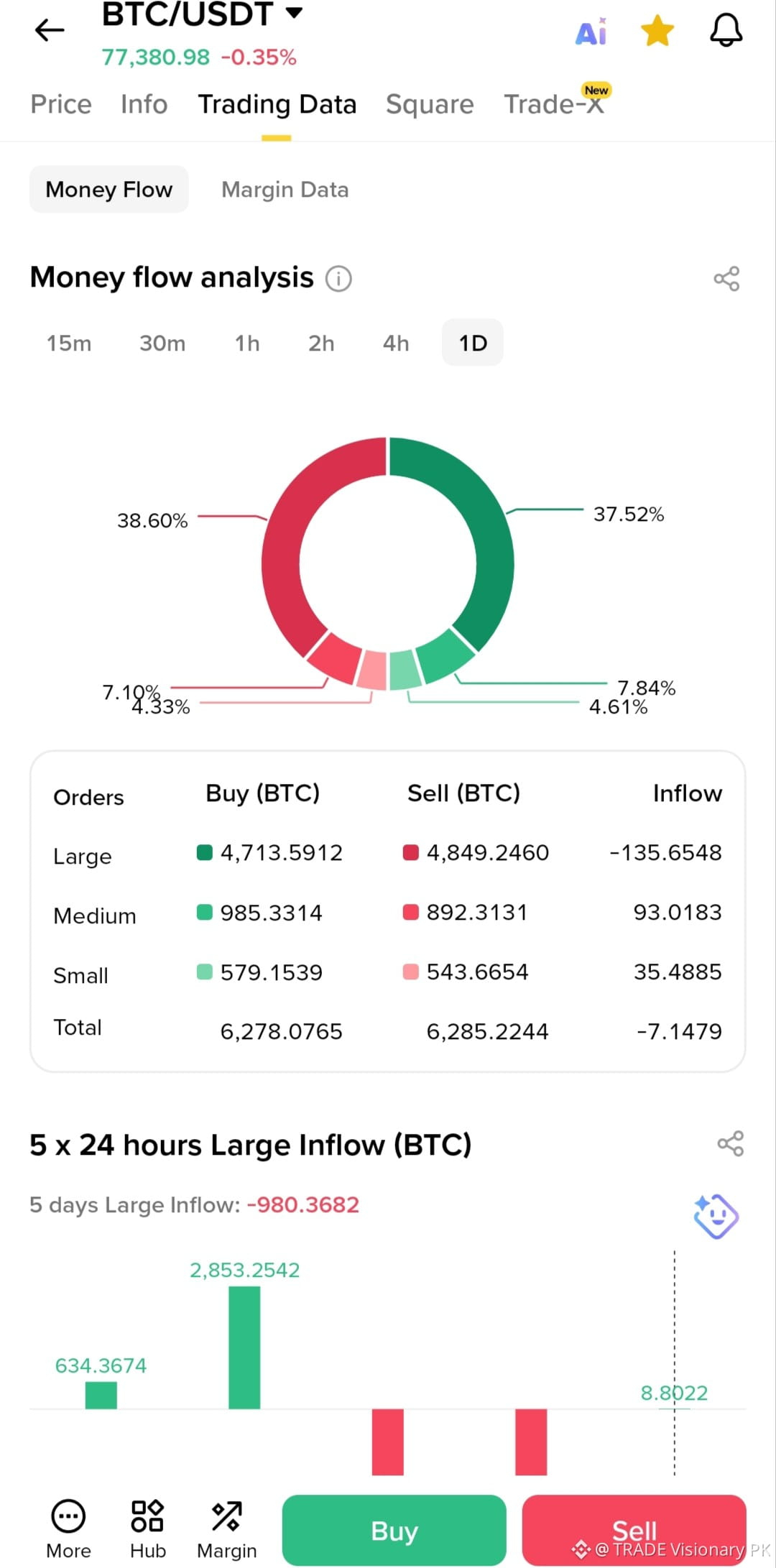This screenshot has width=776, height=1568.
Task: Open the AI chat bot icon near inflow chart
Action: (716, 1216)
